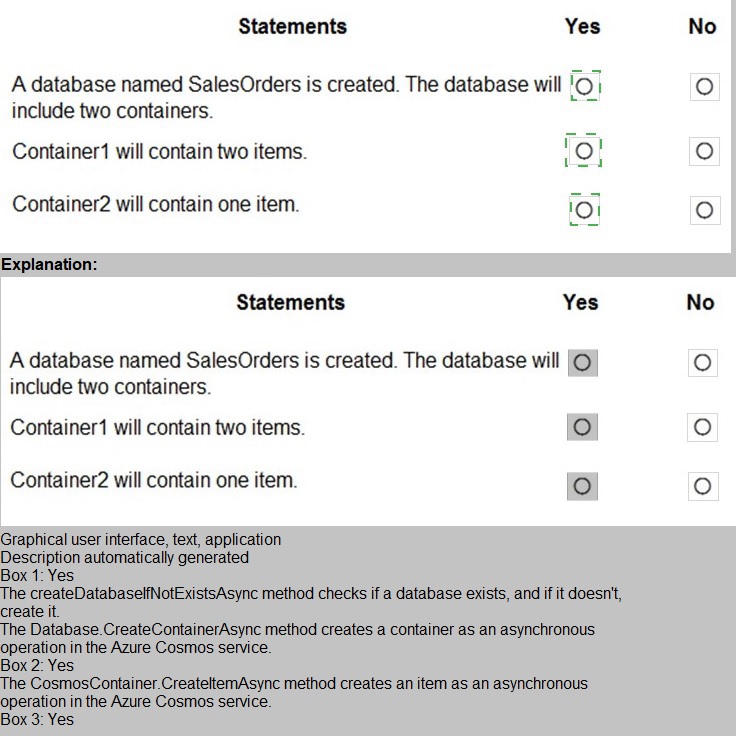Choose Yes for Container1 statement in top panel
The image size is (736, 736).
(585, 151)
